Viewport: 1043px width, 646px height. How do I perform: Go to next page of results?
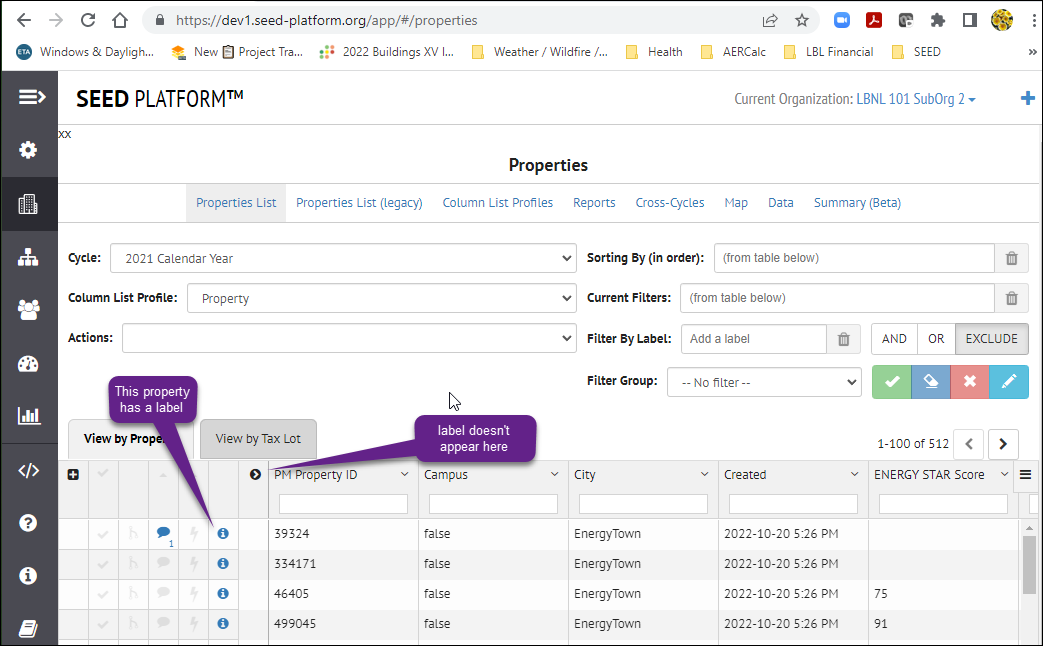click(1003, 444)
